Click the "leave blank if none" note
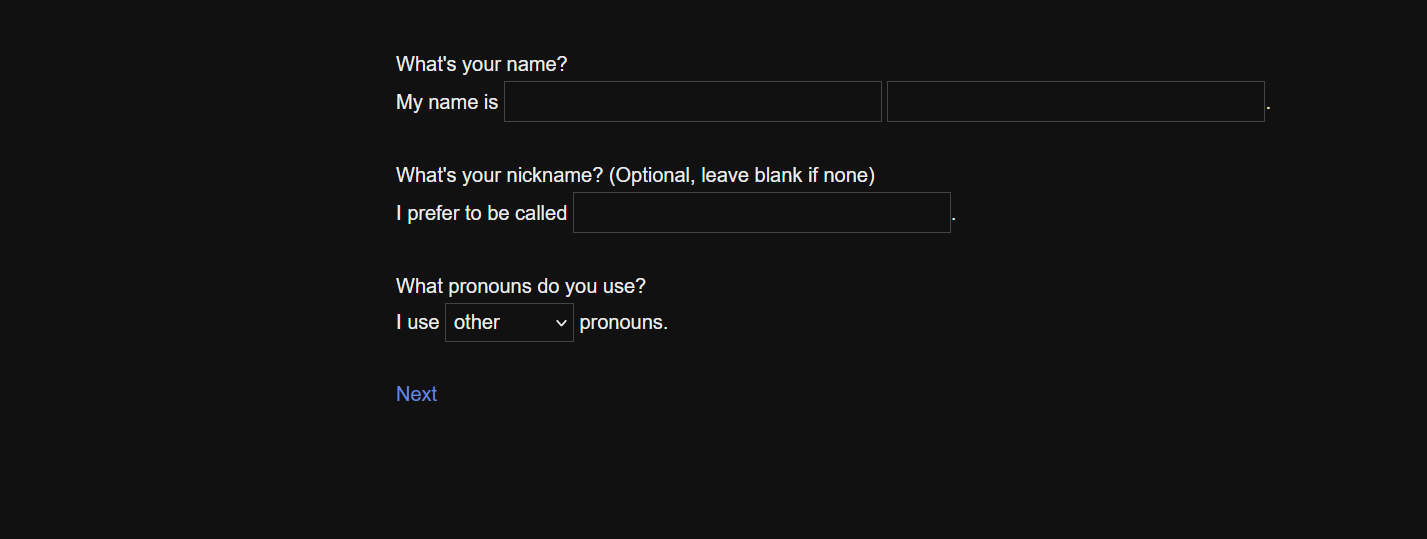The width and height of the screenshot is (1427, 539). (x=788, y=176)
